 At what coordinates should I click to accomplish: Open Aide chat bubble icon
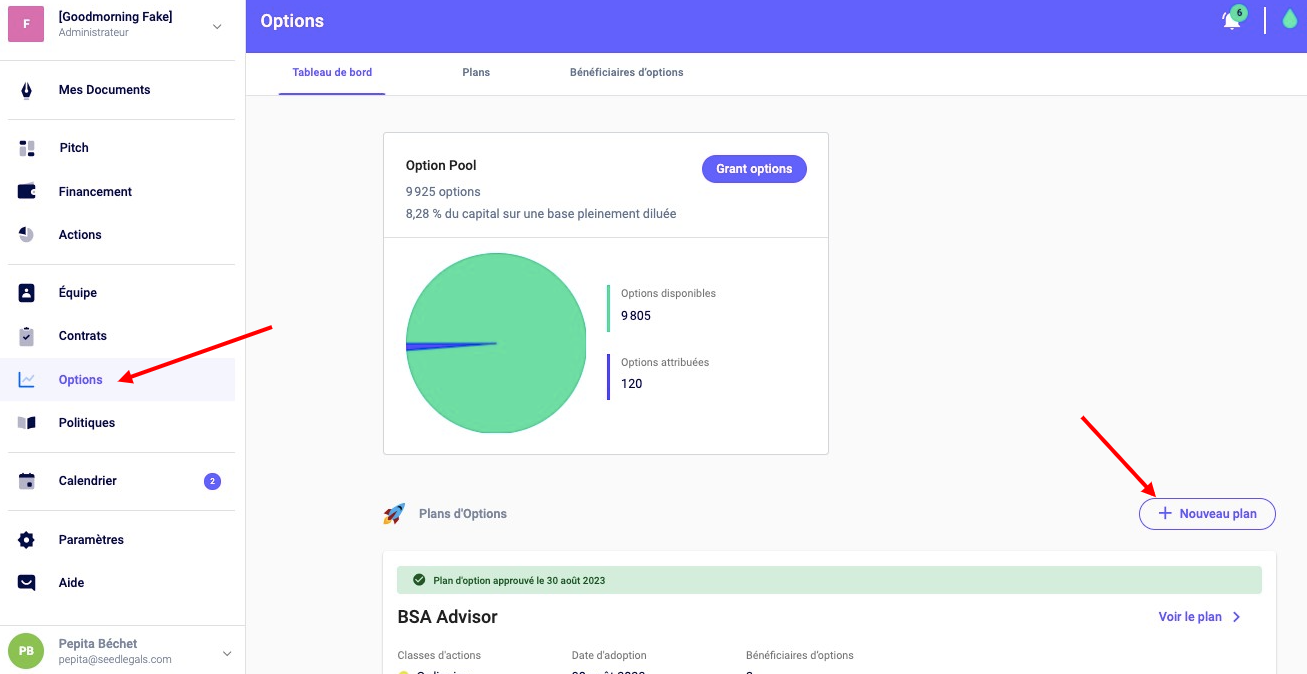point(26,583)
